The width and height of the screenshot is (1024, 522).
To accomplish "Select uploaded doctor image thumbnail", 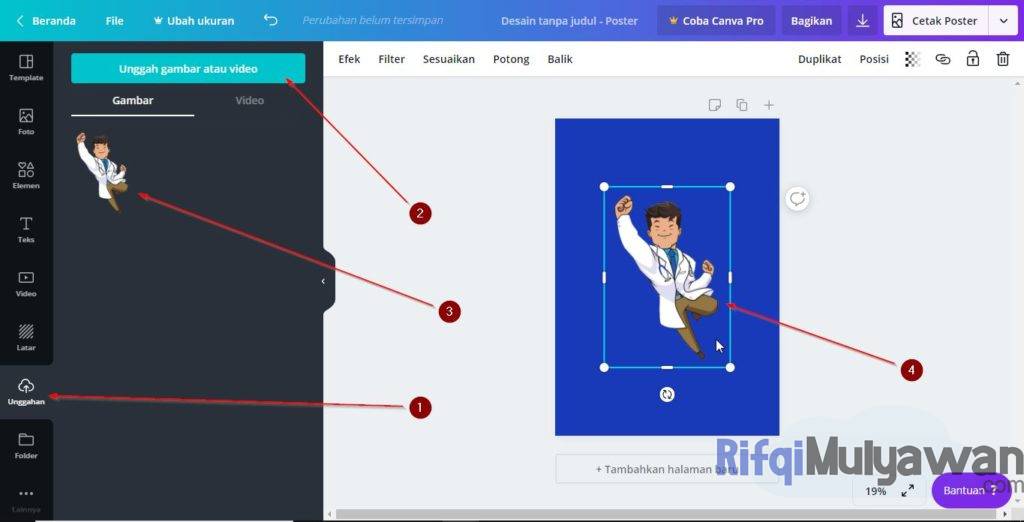I will click(102, 172).
